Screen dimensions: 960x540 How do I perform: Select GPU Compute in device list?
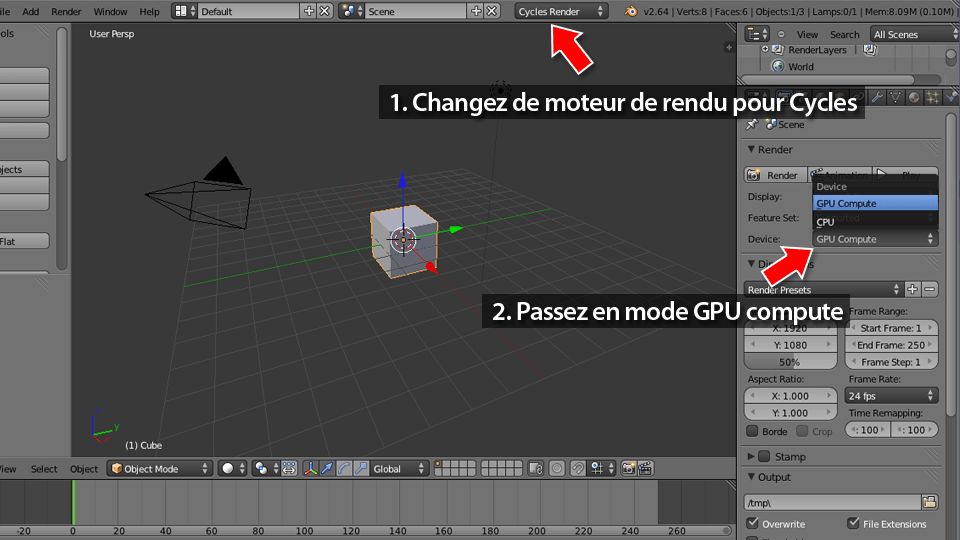(x=875, y=203)
